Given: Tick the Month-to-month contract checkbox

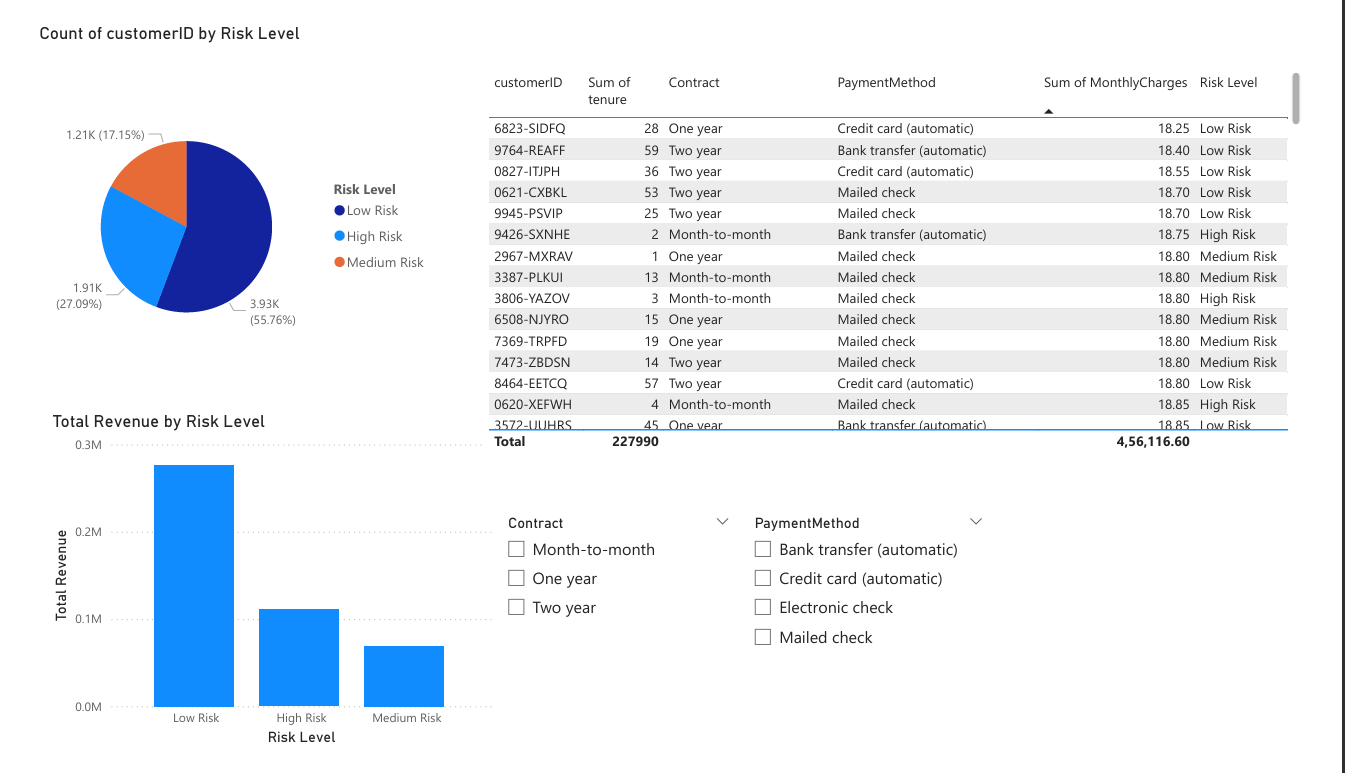Looking at the screenshot, I should 516,549.
